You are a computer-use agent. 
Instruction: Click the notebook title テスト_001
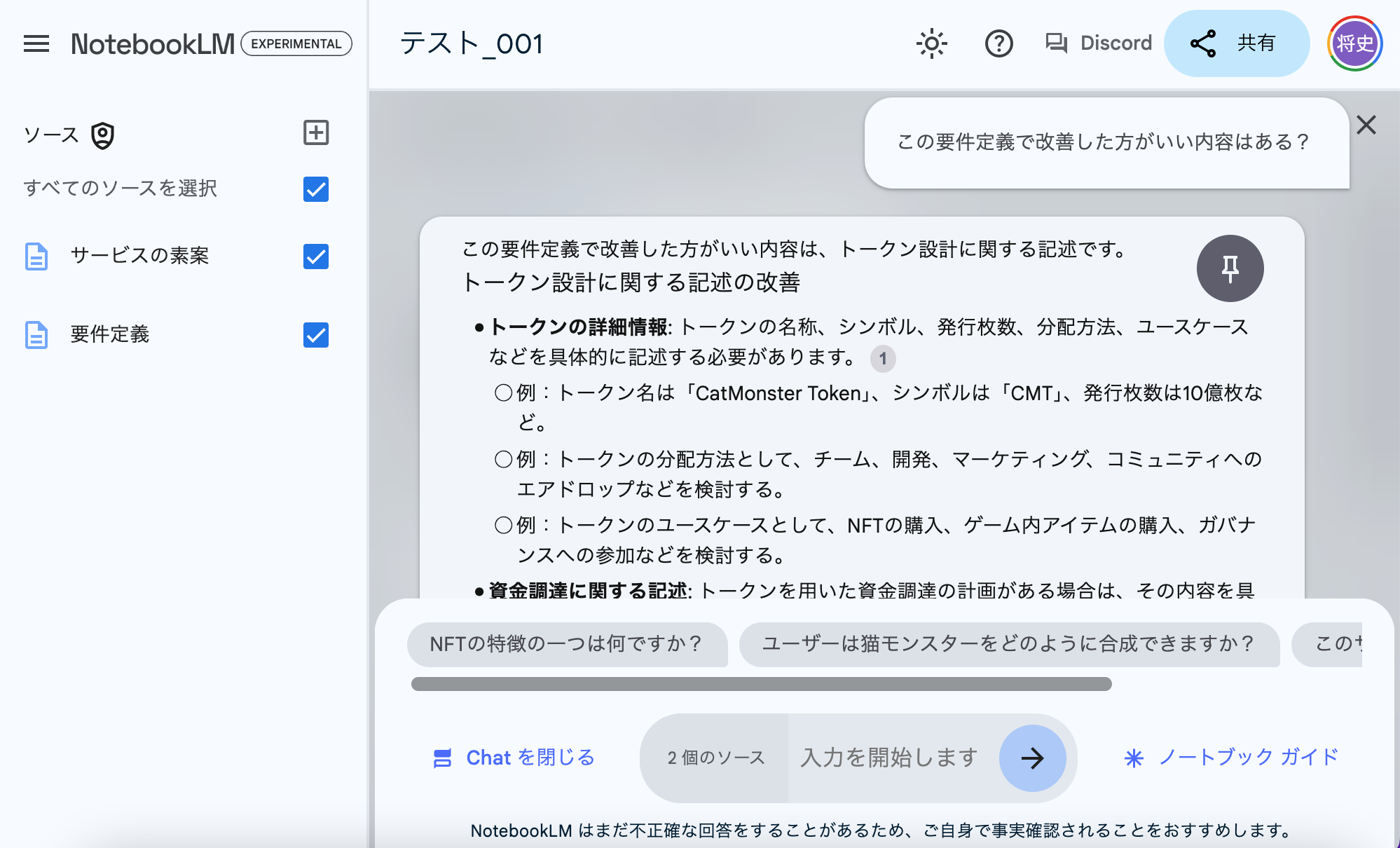[472, 43]
